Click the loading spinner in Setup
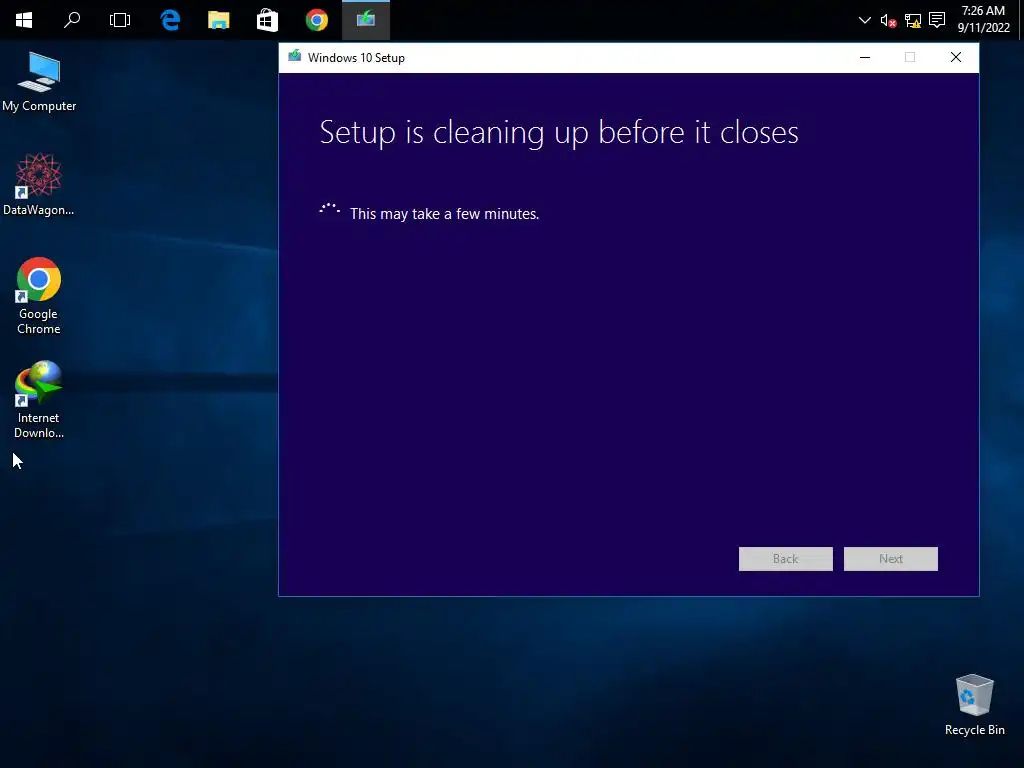This screenshot has height=768, width=1024. coord(330,209)
